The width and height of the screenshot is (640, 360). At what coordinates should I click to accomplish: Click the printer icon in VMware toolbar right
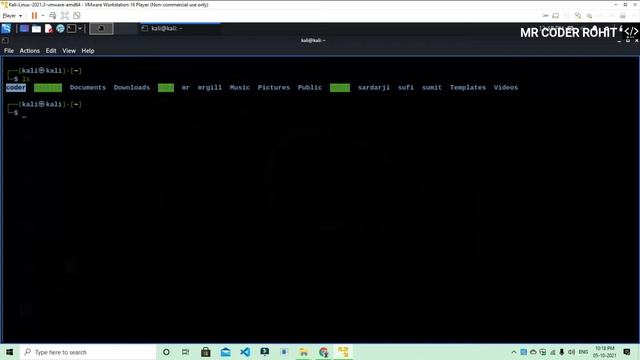click(x=622, y=16)
